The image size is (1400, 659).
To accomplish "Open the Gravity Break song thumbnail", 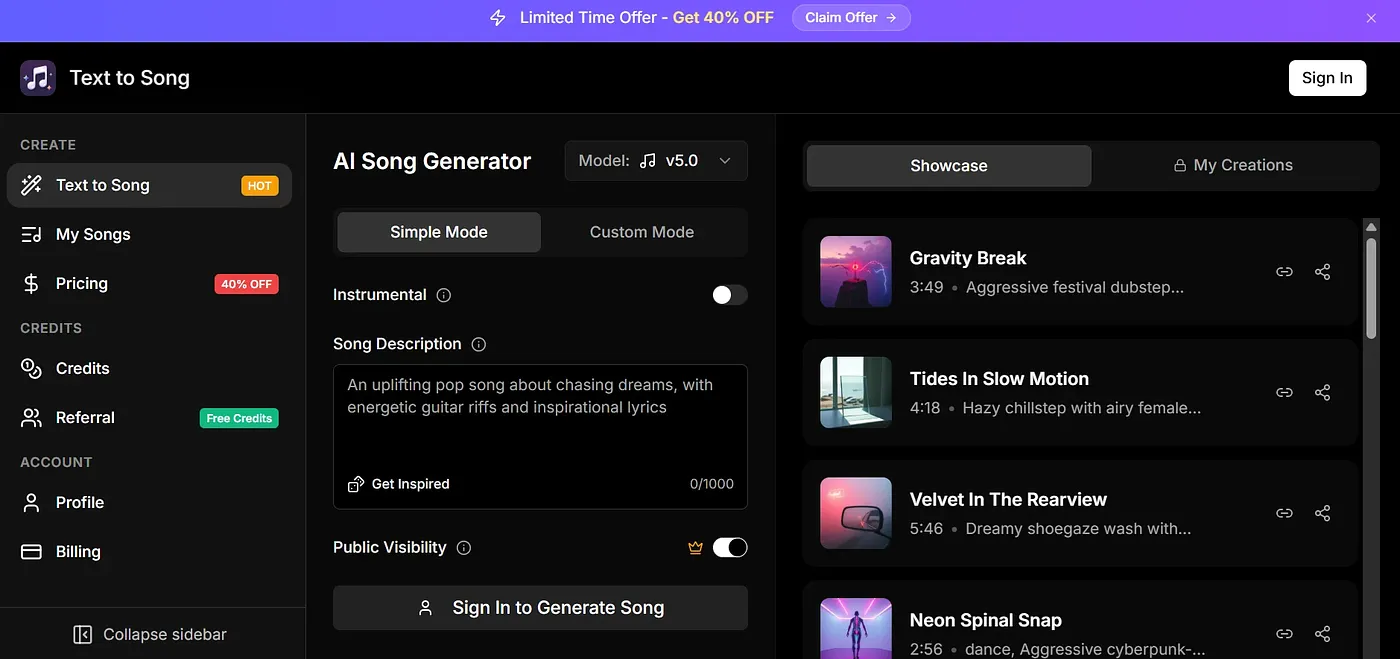I will tap(856, 271).
